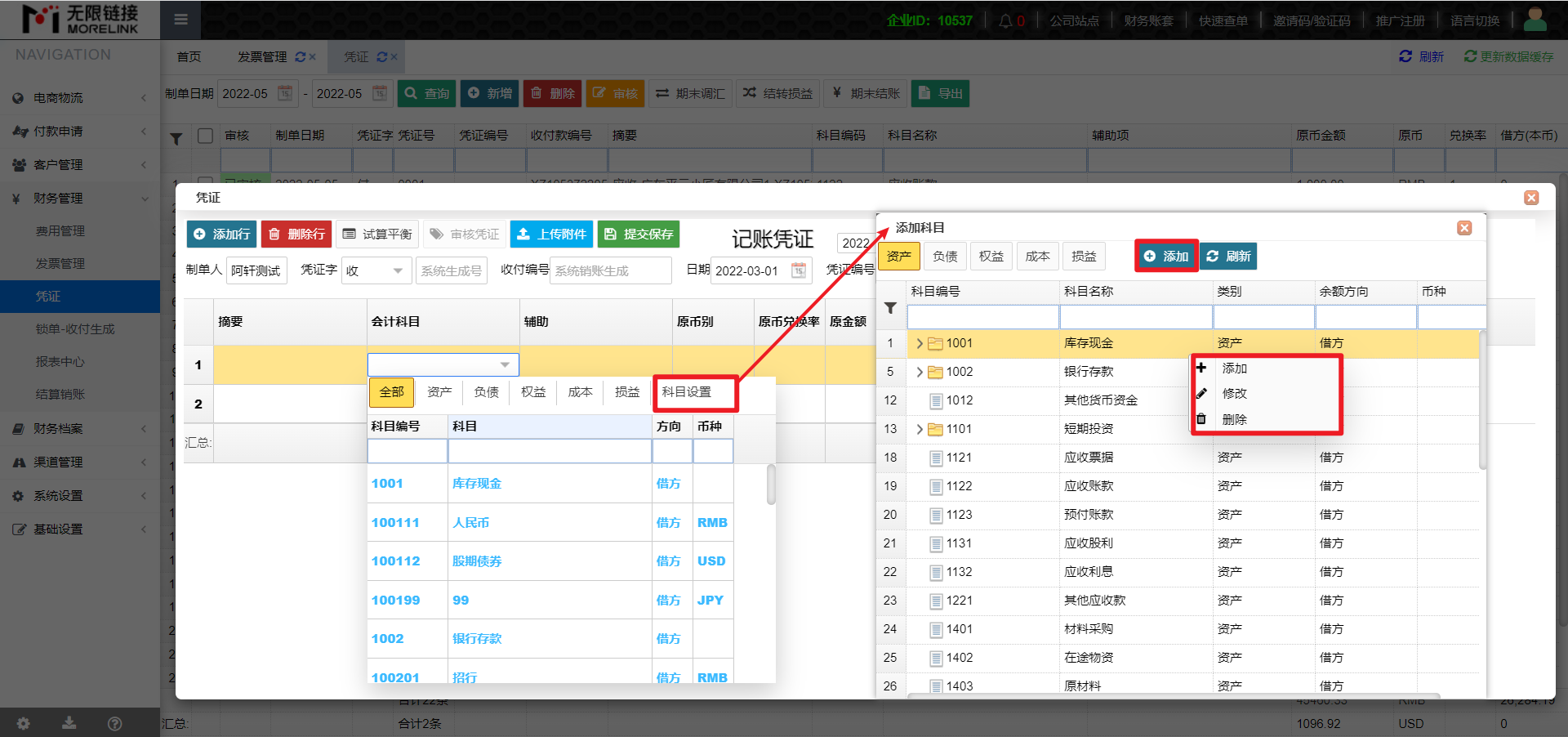The image size is (1568, 737).
Task: Switch to the 负债 tab in 添加科目
Action: (x=945, y=257)
